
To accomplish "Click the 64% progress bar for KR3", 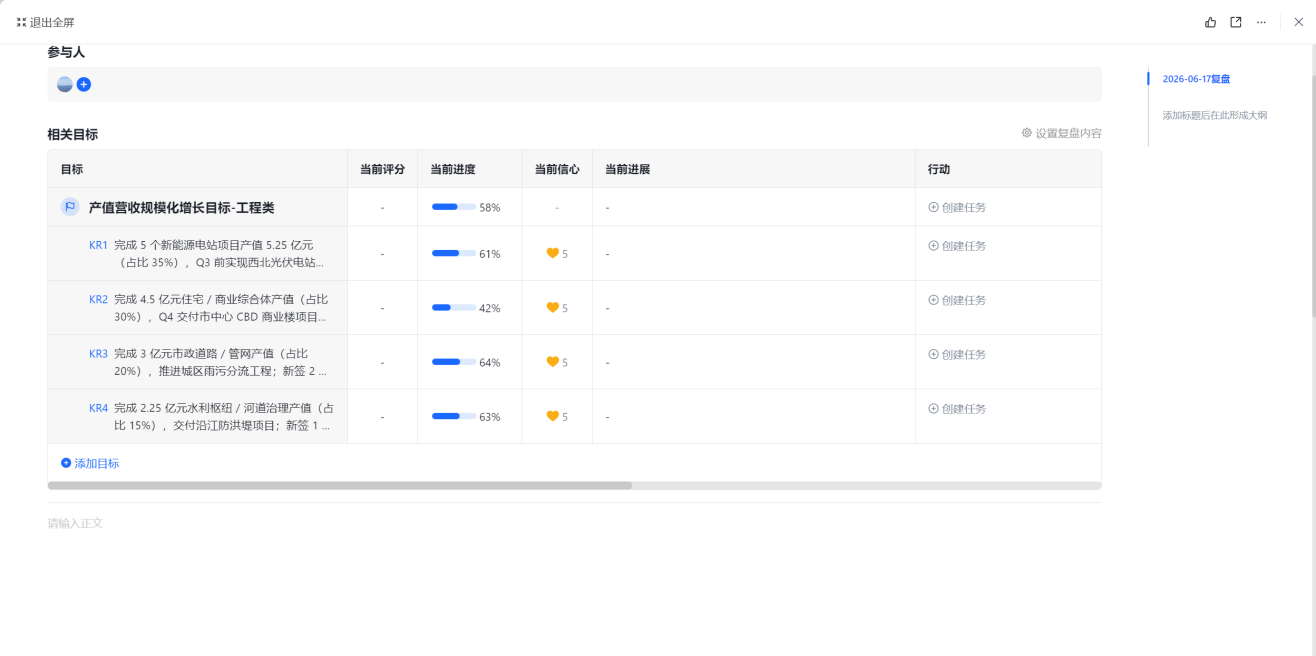I will pyautogui.click(x=454, y=362).
